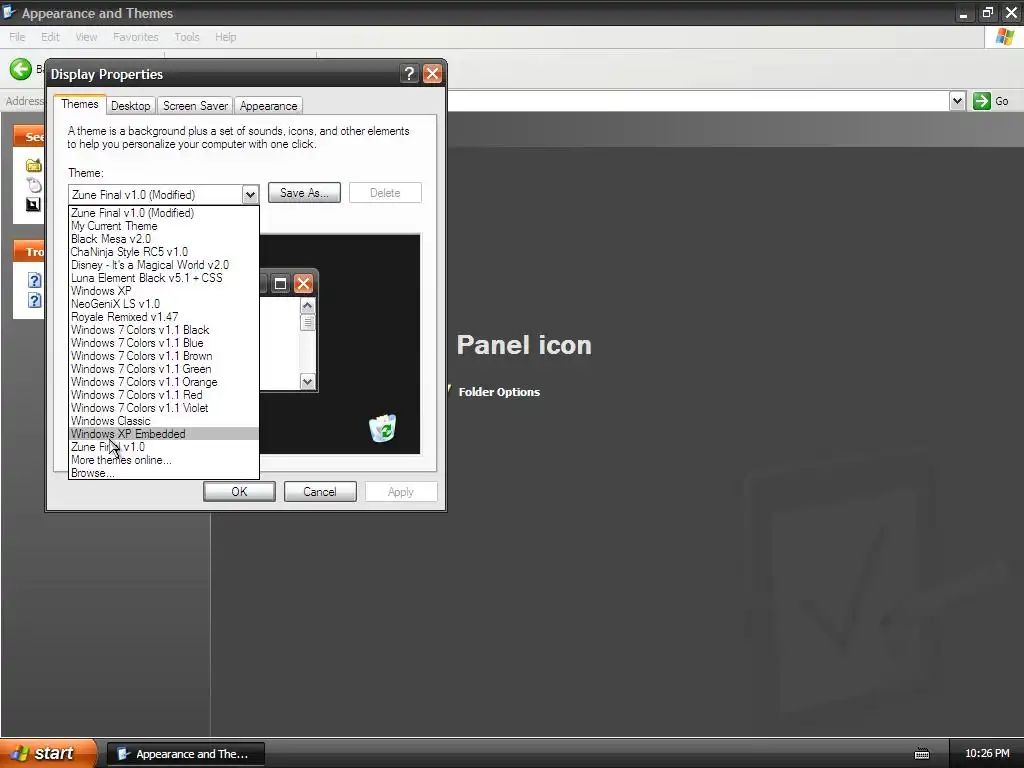Select Zune Final v1.0 theme entry

[164, 447]
